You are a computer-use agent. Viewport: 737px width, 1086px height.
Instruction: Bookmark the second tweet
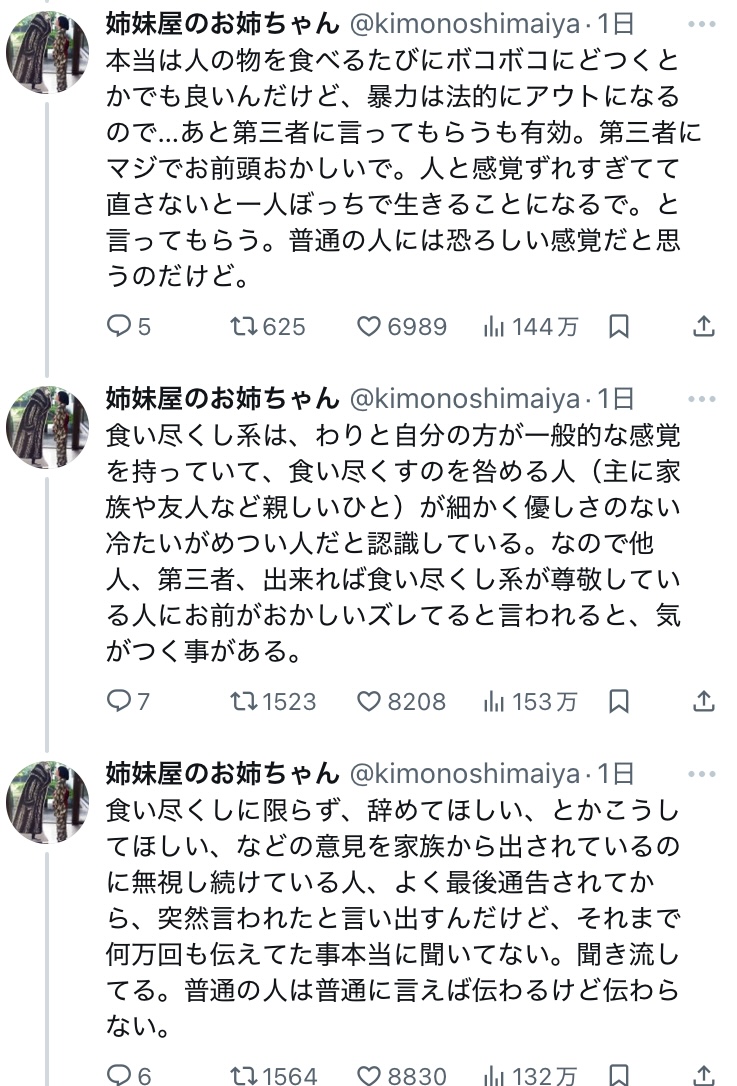click(x=619, y=702)
